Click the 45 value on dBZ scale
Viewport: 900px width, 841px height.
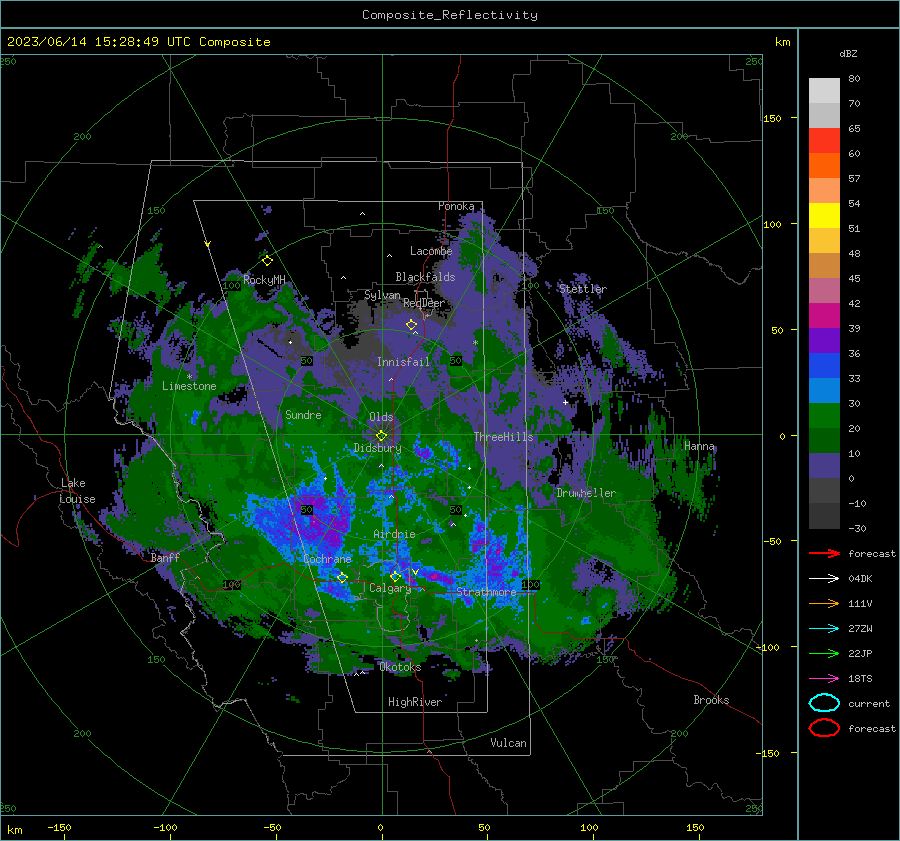pos(854,278)
